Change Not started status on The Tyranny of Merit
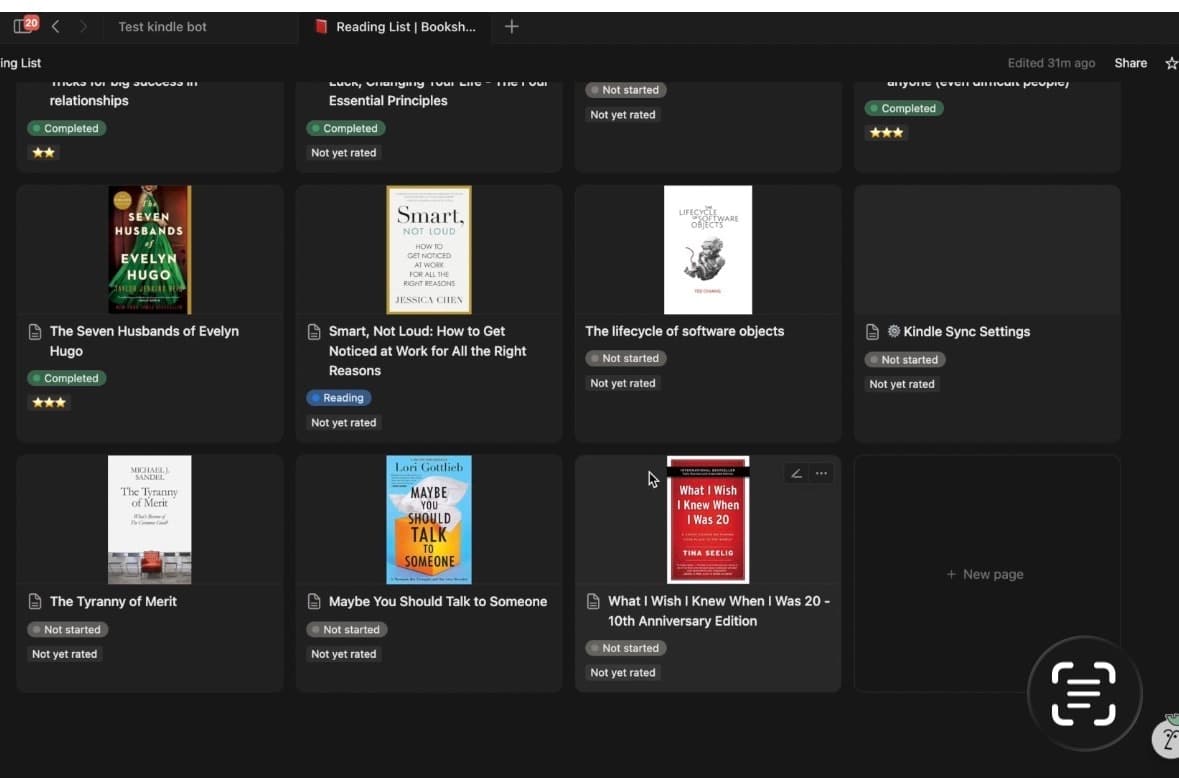 tap(67, 629)
